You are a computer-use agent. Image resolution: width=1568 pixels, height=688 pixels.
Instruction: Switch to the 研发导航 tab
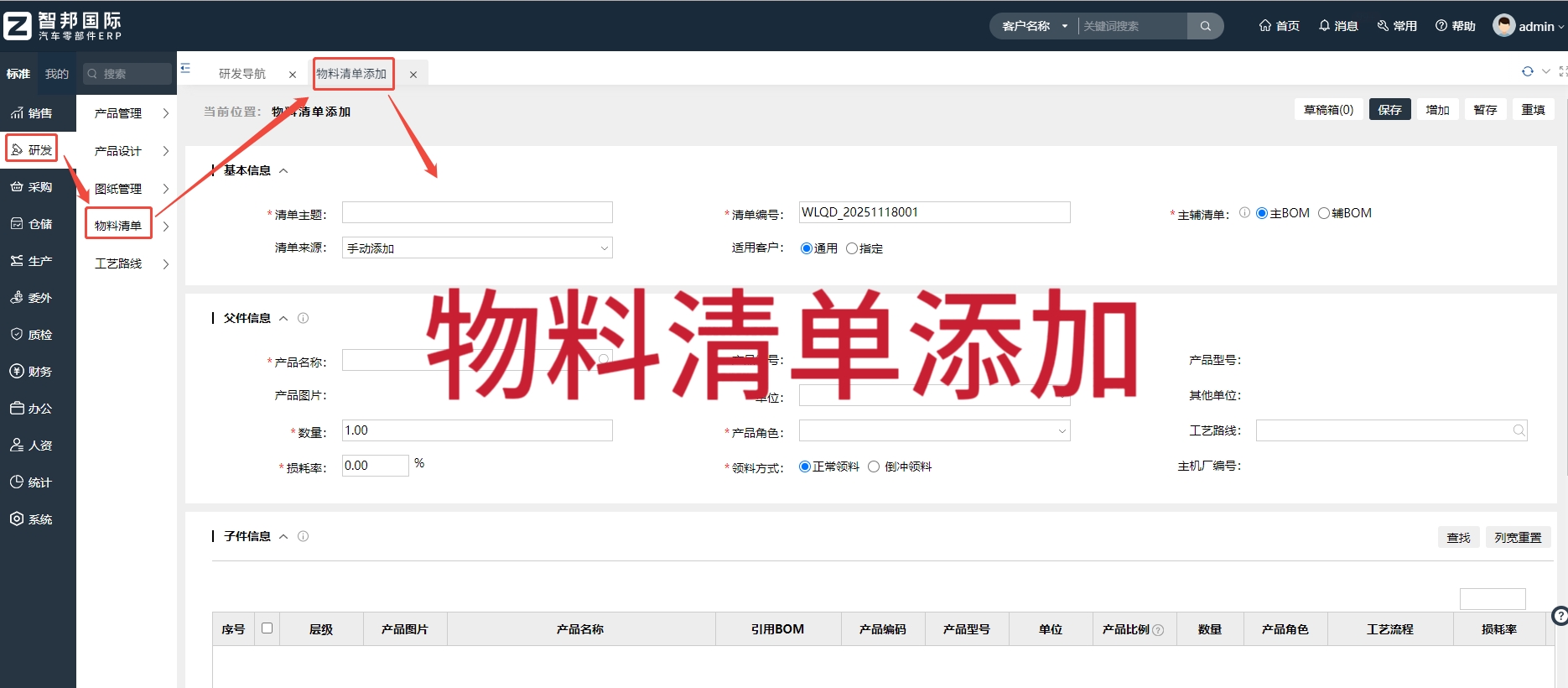(242, 74)
